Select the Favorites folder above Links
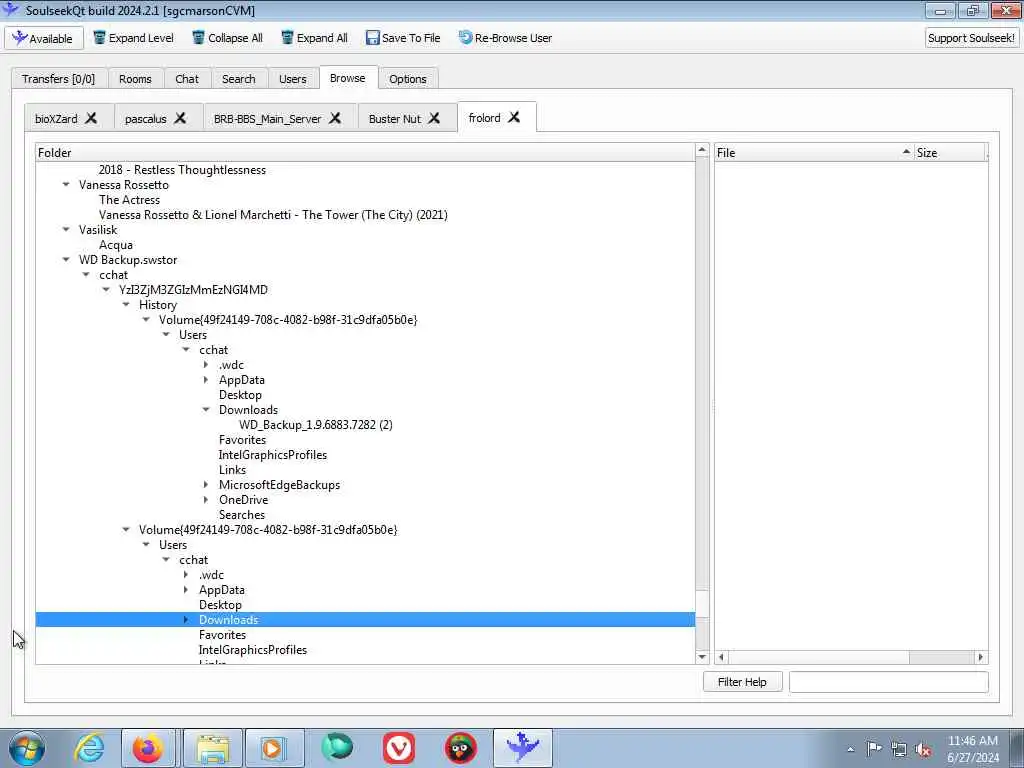This screenshot has width=1024, height=768. (242, 440)
